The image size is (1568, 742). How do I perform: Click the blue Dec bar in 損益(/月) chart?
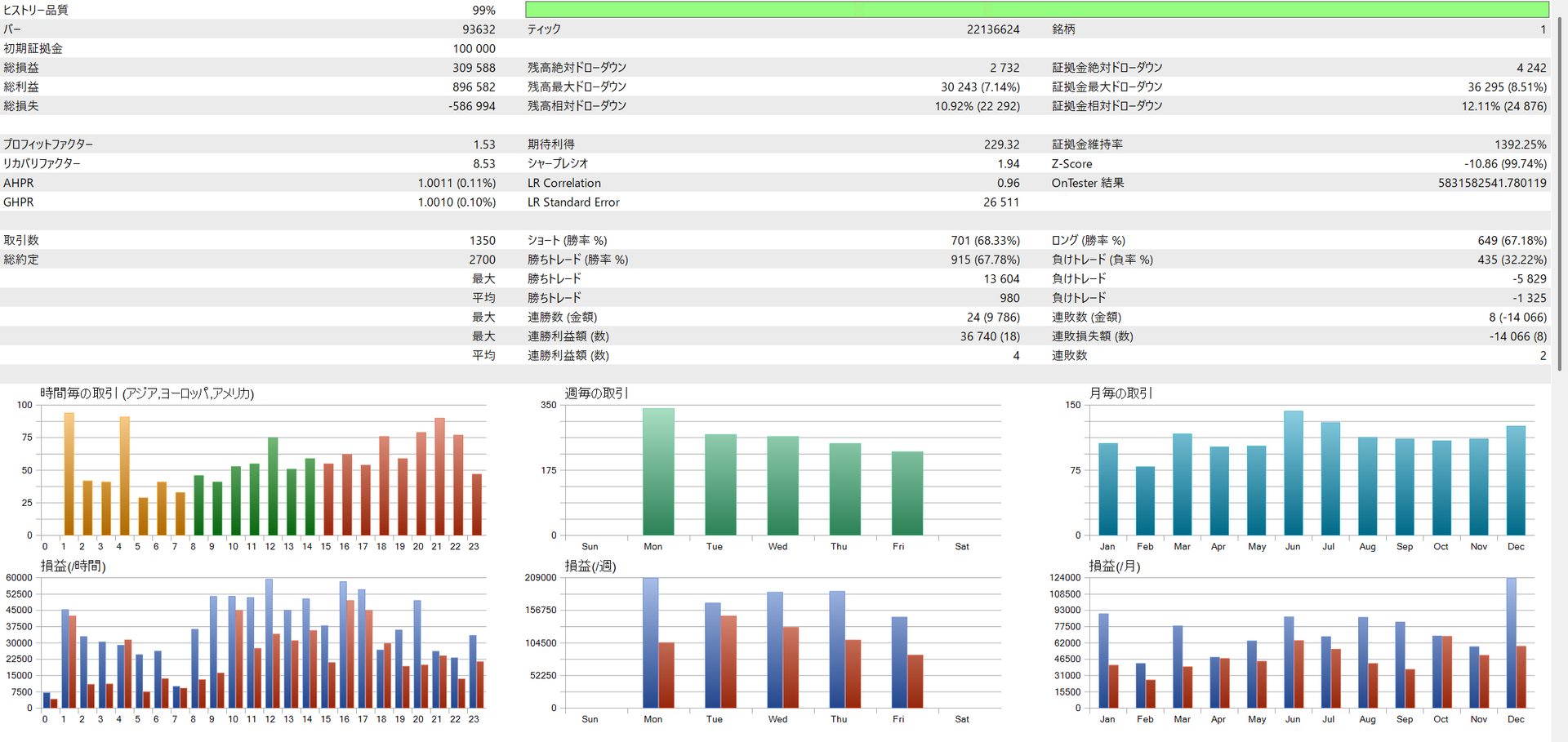click(1511, 643)
